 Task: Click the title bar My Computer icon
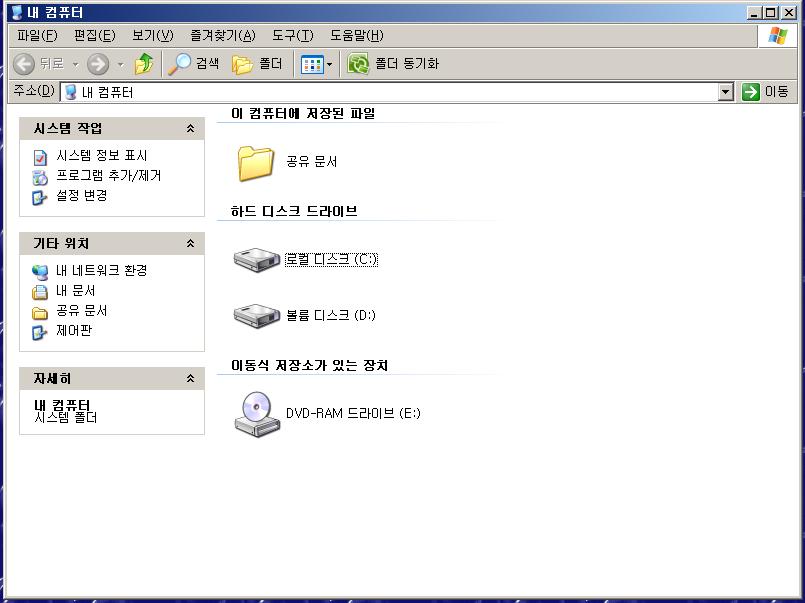coord(16,12)
